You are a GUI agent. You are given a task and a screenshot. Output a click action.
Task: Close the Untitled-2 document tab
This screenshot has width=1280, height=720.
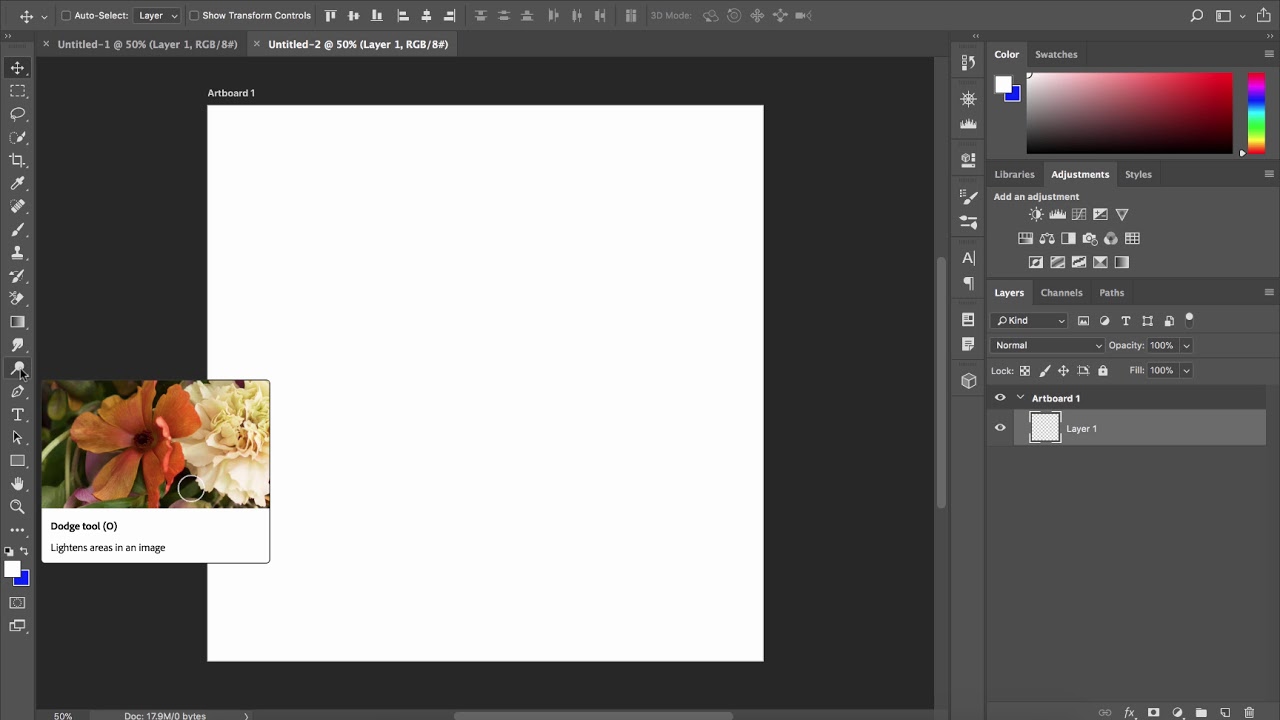pyautogui.click(x=257, y=44)
